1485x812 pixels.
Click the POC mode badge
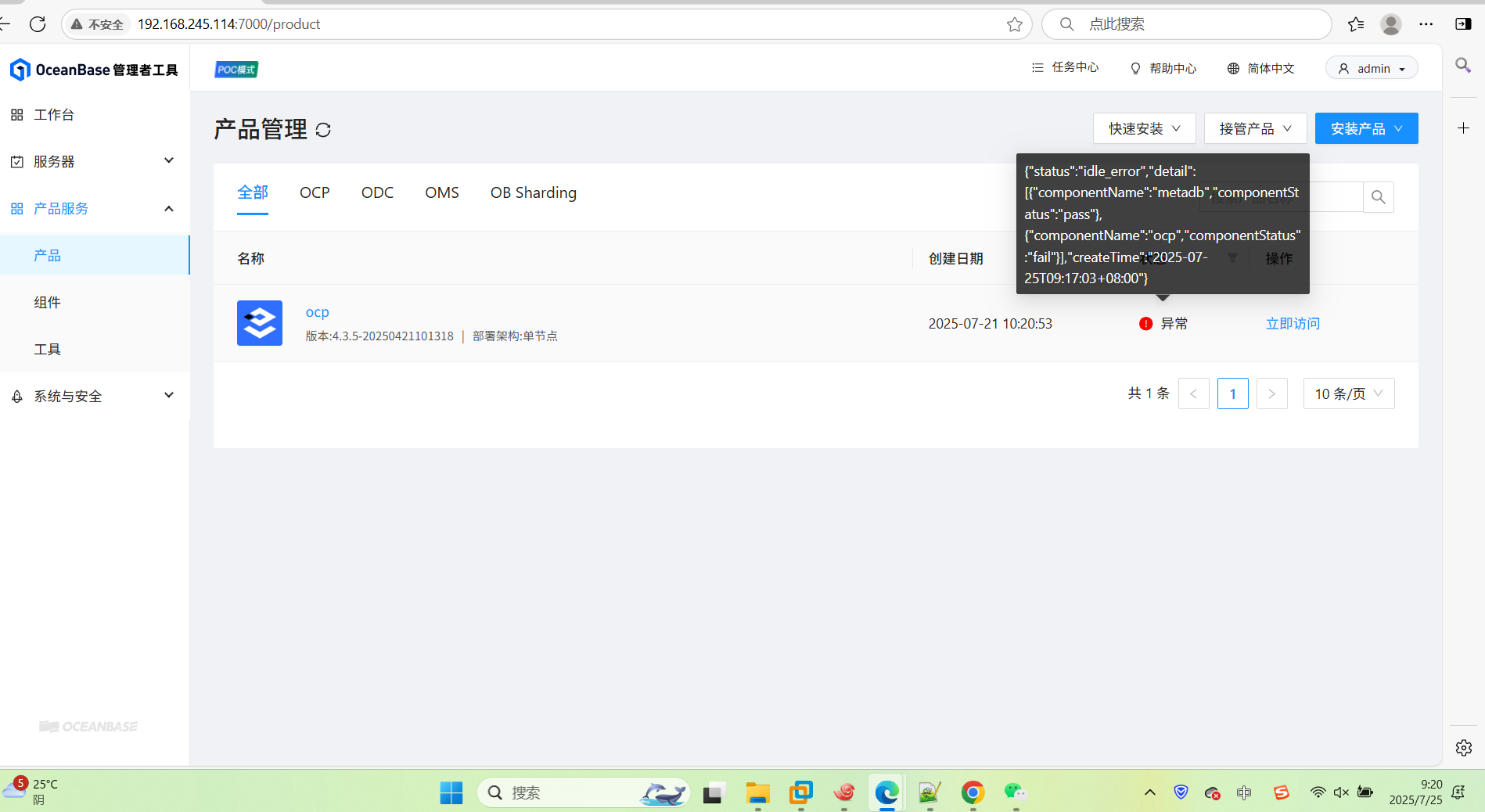point(236,70)
